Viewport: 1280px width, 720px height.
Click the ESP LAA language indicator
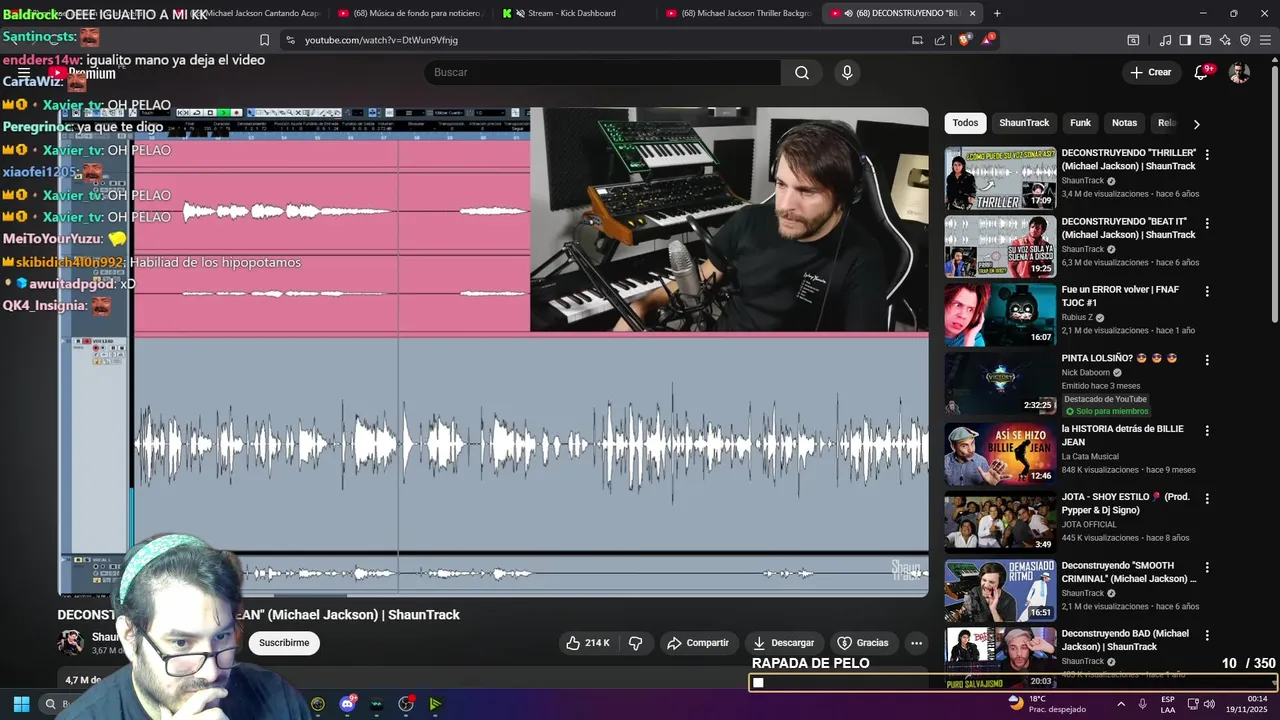tap(1168, 704)
